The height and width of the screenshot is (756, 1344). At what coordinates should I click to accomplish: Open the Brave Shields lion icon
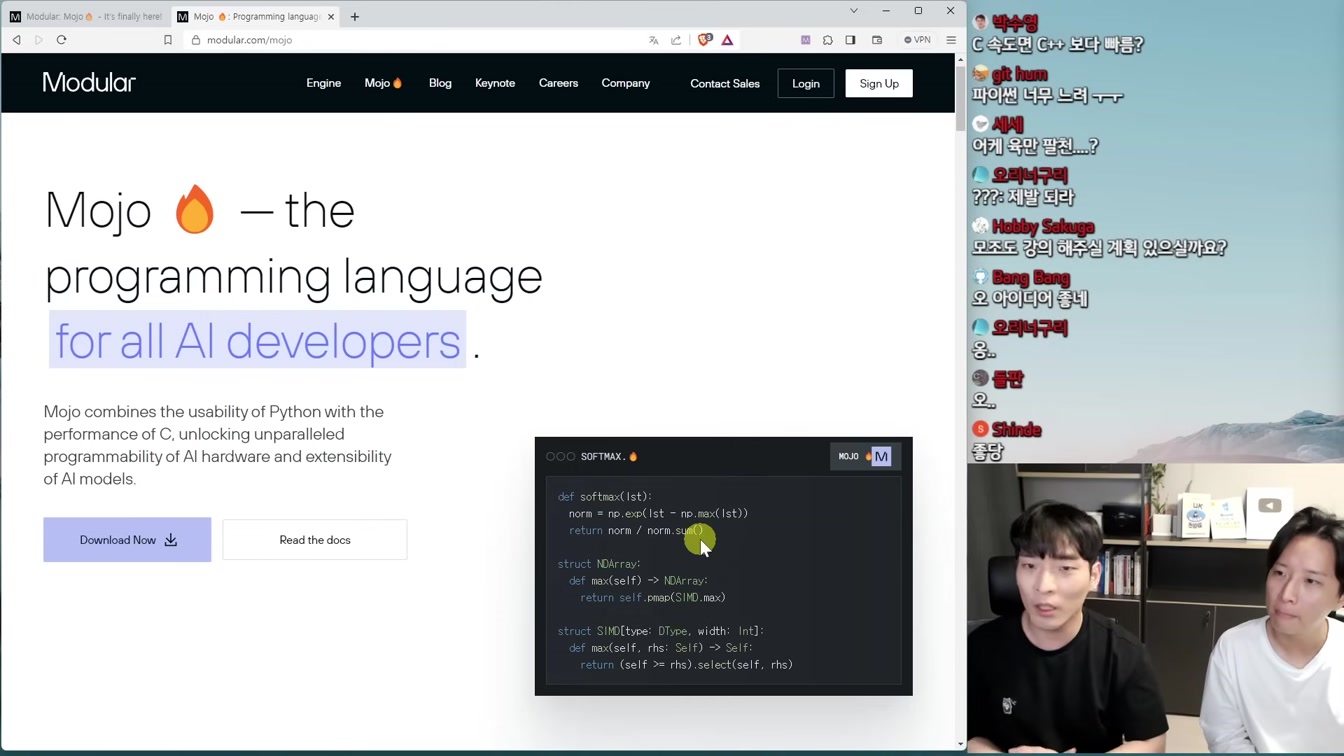(x=705, y=40)
